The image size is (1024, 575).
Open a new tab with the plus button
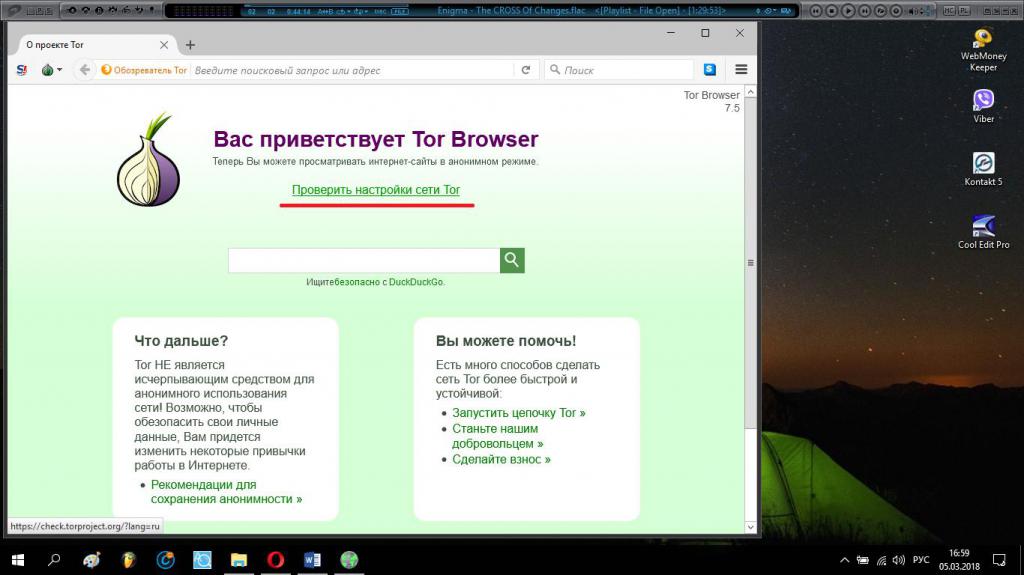pyautogui.click(x=190, y=44)
